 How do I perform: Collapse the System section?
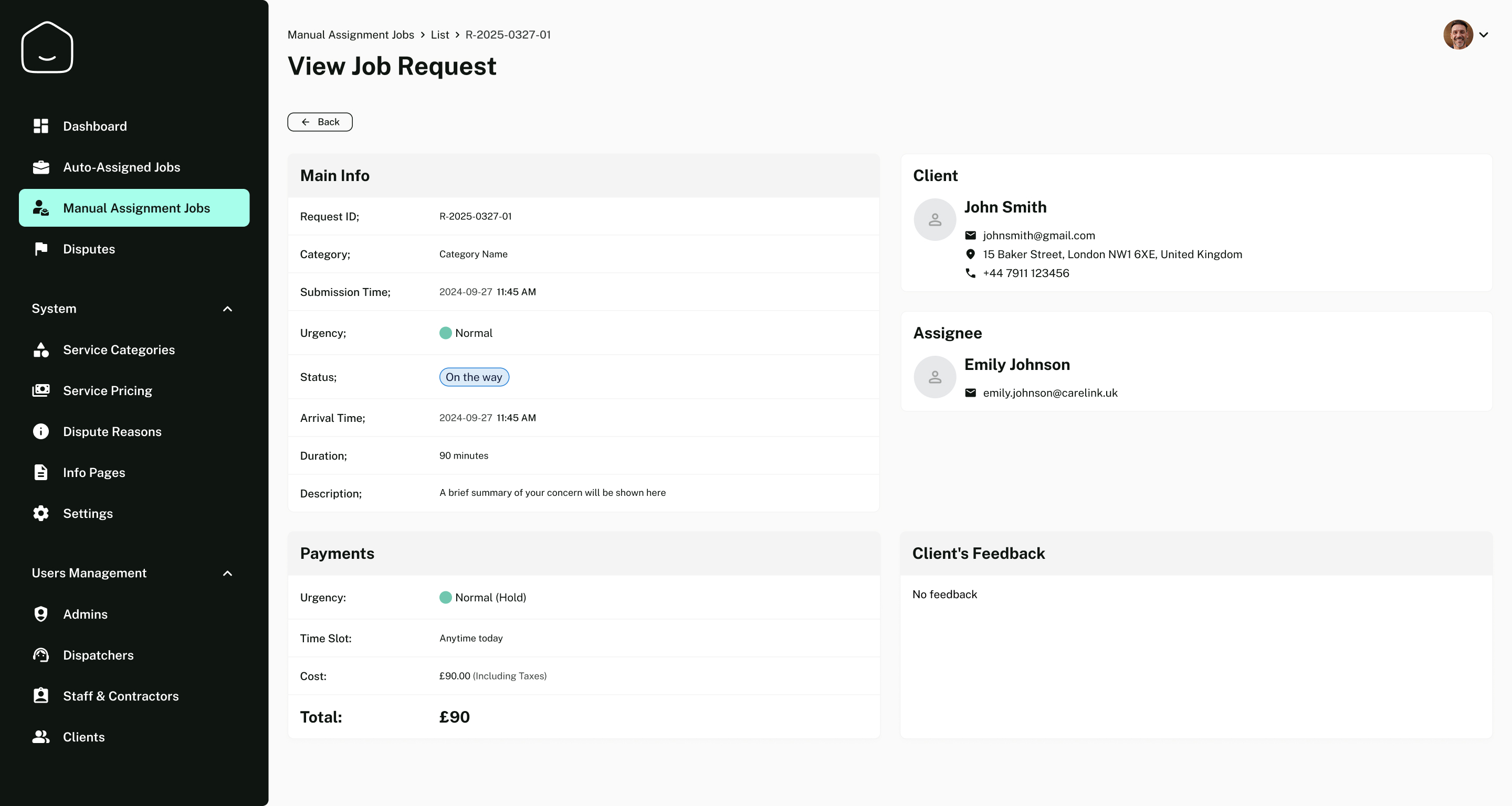pyautogui.click(x=228, y=309)
